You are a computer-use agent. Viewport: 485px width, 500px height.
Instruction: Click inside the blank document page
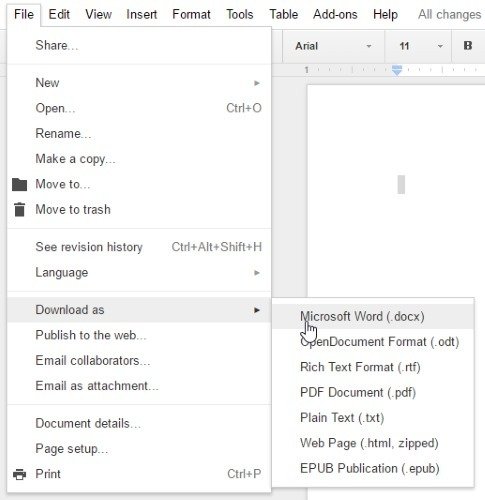(x=396, y=190)
